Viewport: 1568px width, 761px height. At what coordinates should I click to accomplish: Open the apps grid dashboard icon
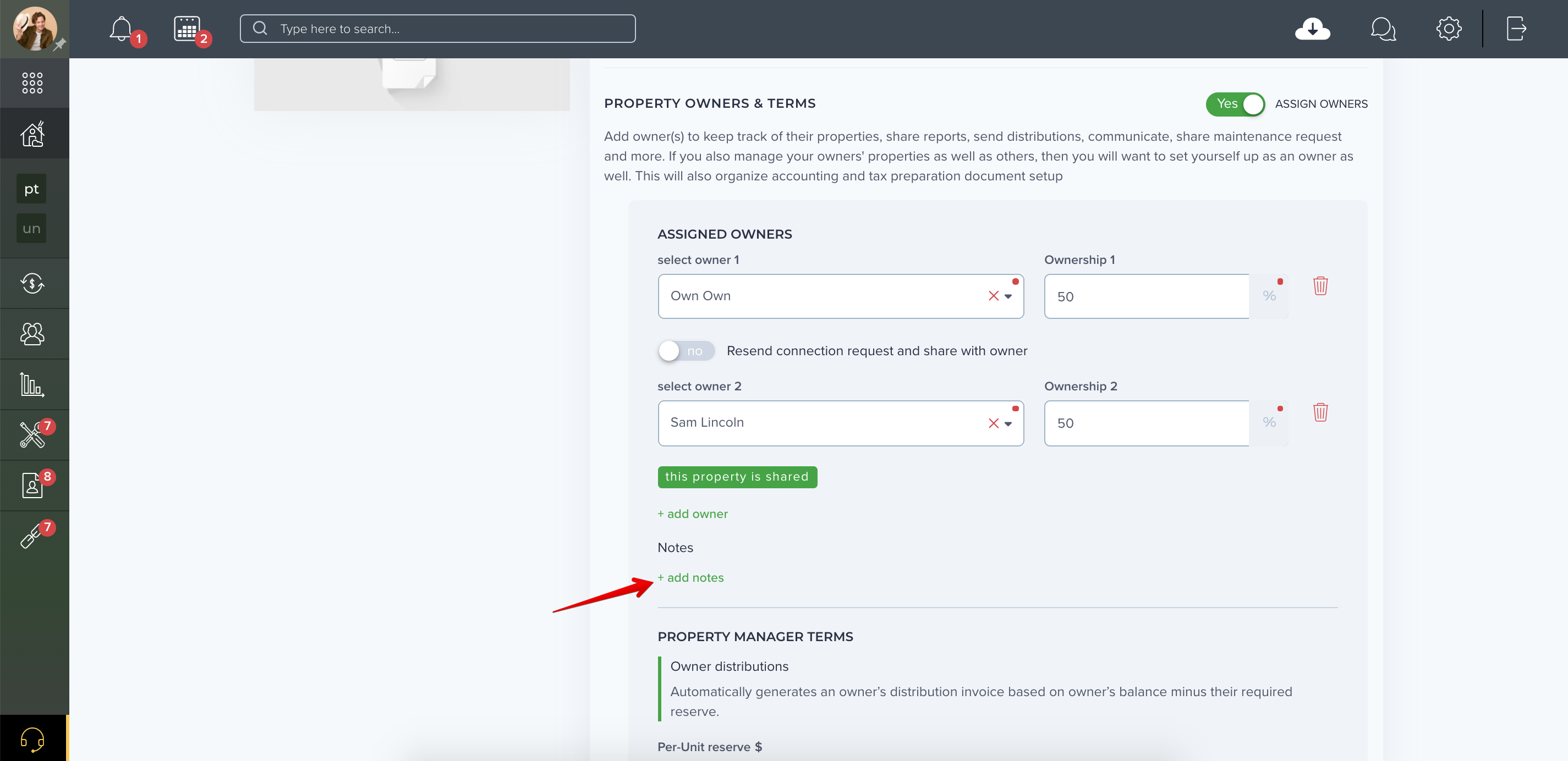point(32,82)
